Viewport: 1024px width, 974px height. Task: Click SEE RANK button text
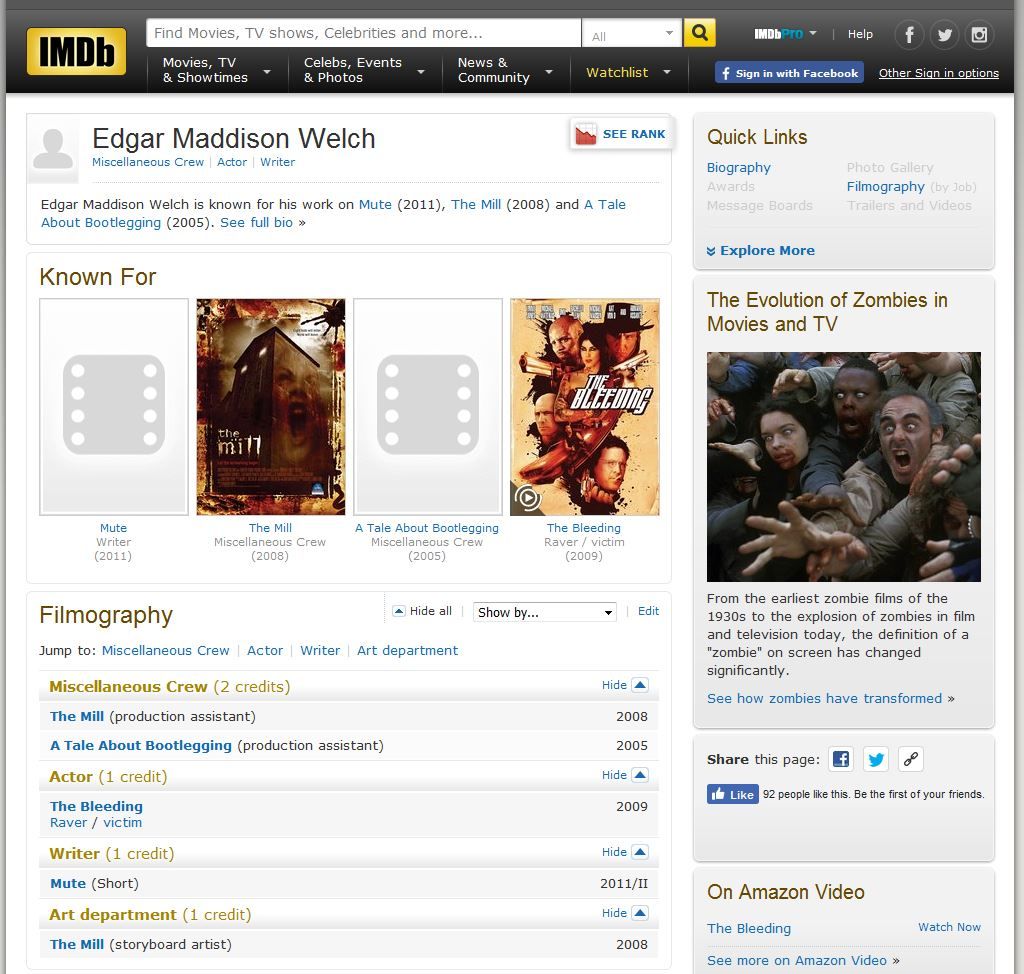coord(633,134)
